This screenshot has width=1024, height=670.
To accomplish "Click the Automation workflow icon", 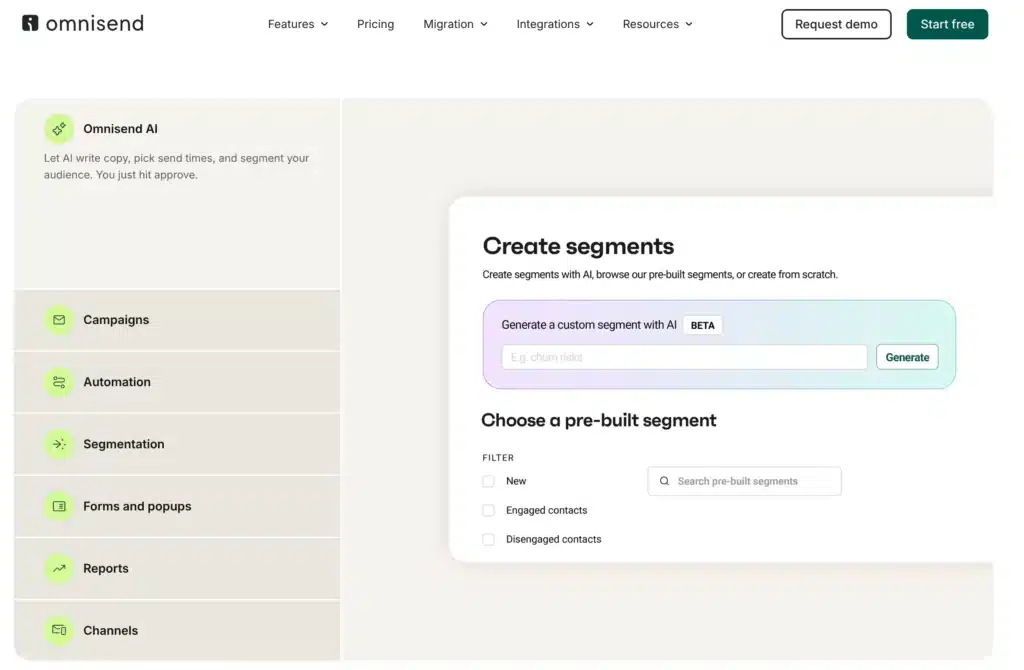I will pos(59,382).
